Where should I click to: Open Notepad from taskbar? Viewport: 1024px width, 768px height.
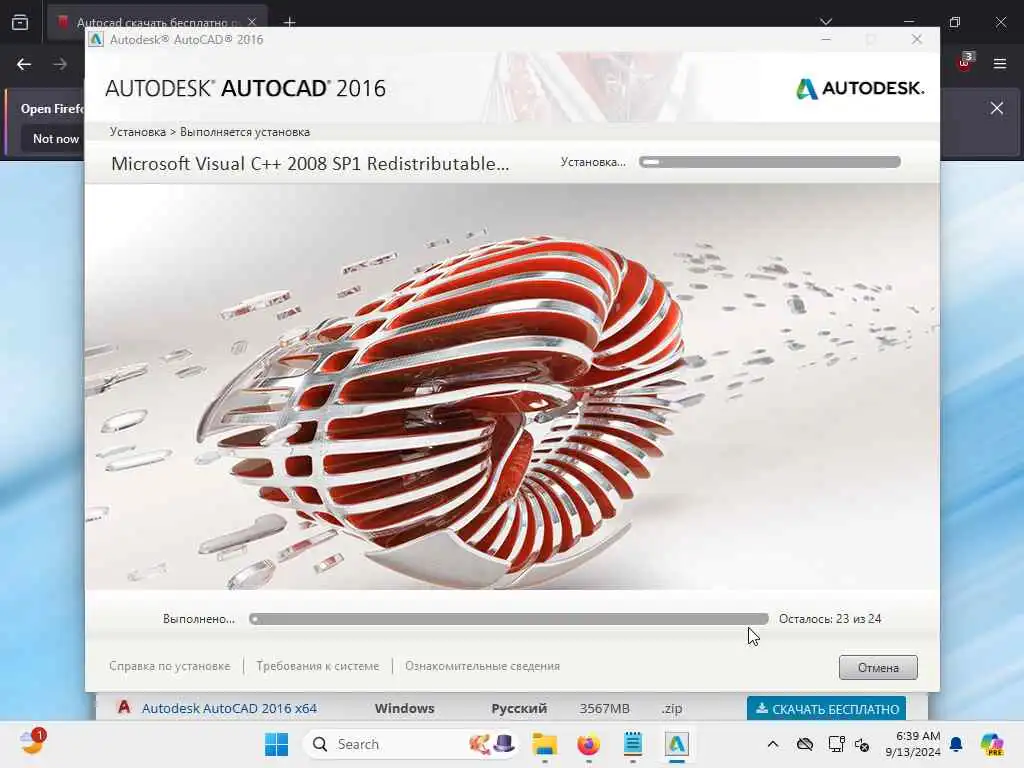coord(632,744)
